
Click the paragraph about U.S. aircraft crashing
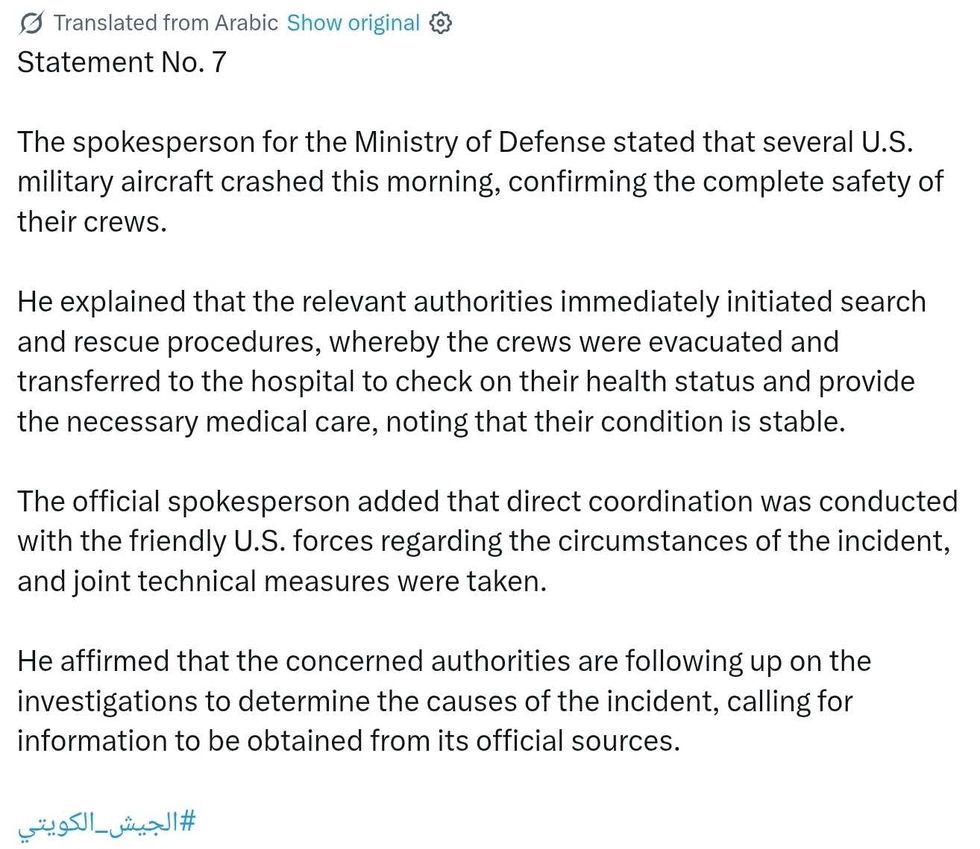pos(480,182)
